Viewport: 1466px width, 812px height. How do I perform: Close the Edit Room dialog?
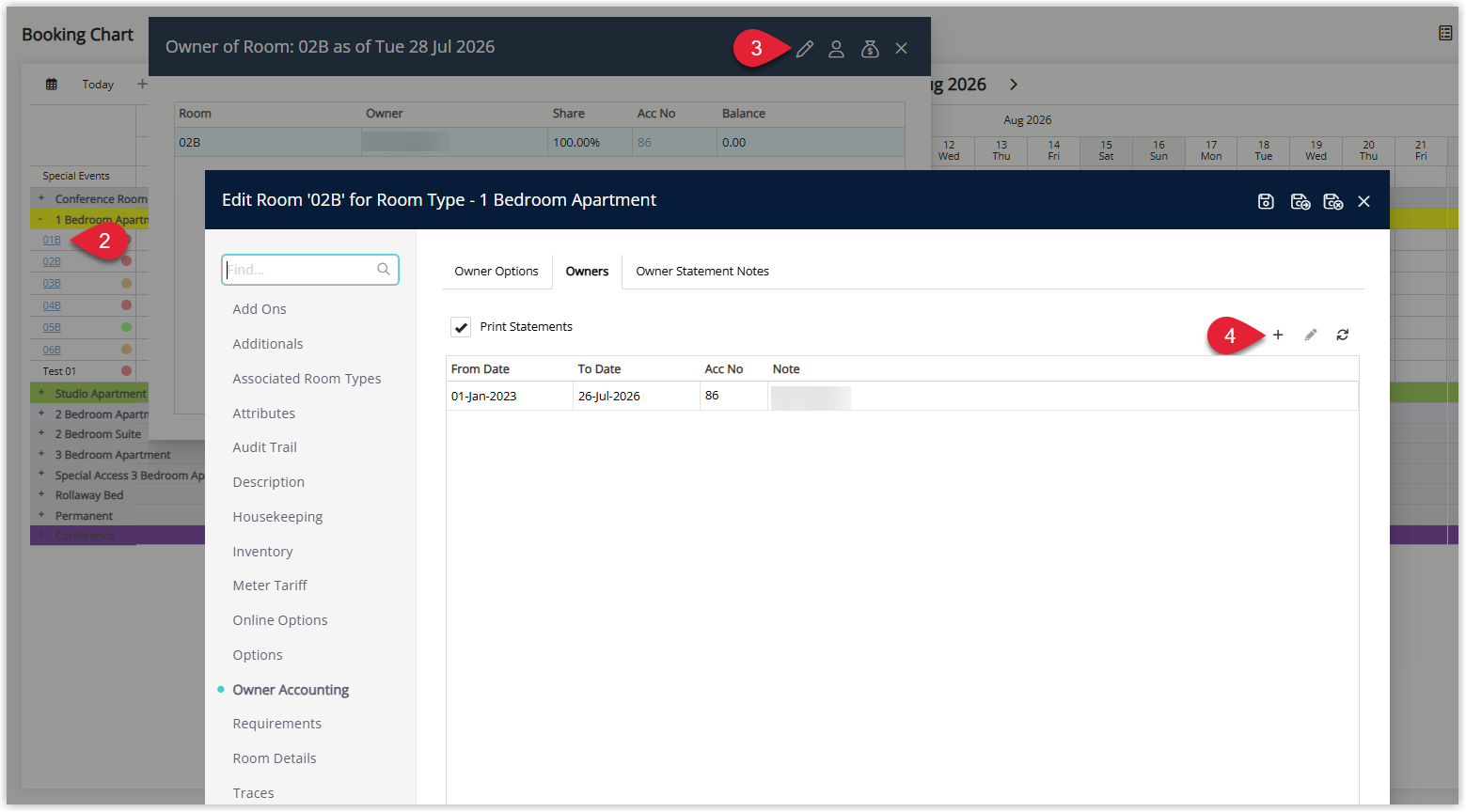(x=1364, y=201)
